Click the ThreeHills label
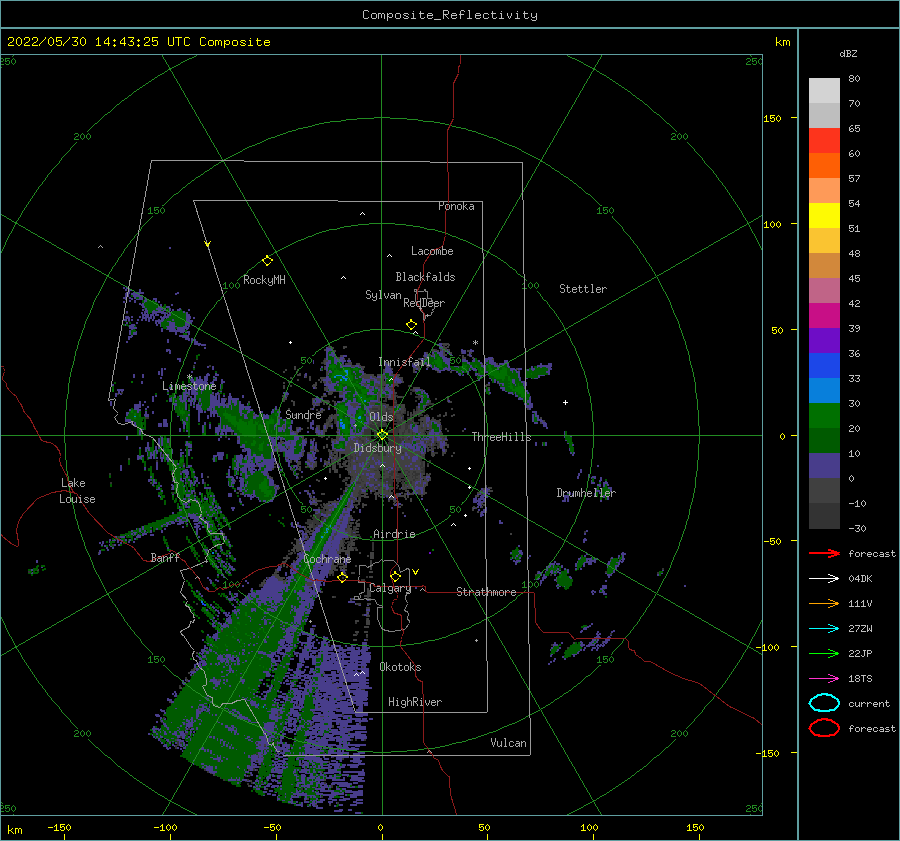This screenshot has width=900, height=841. (502, 437)
